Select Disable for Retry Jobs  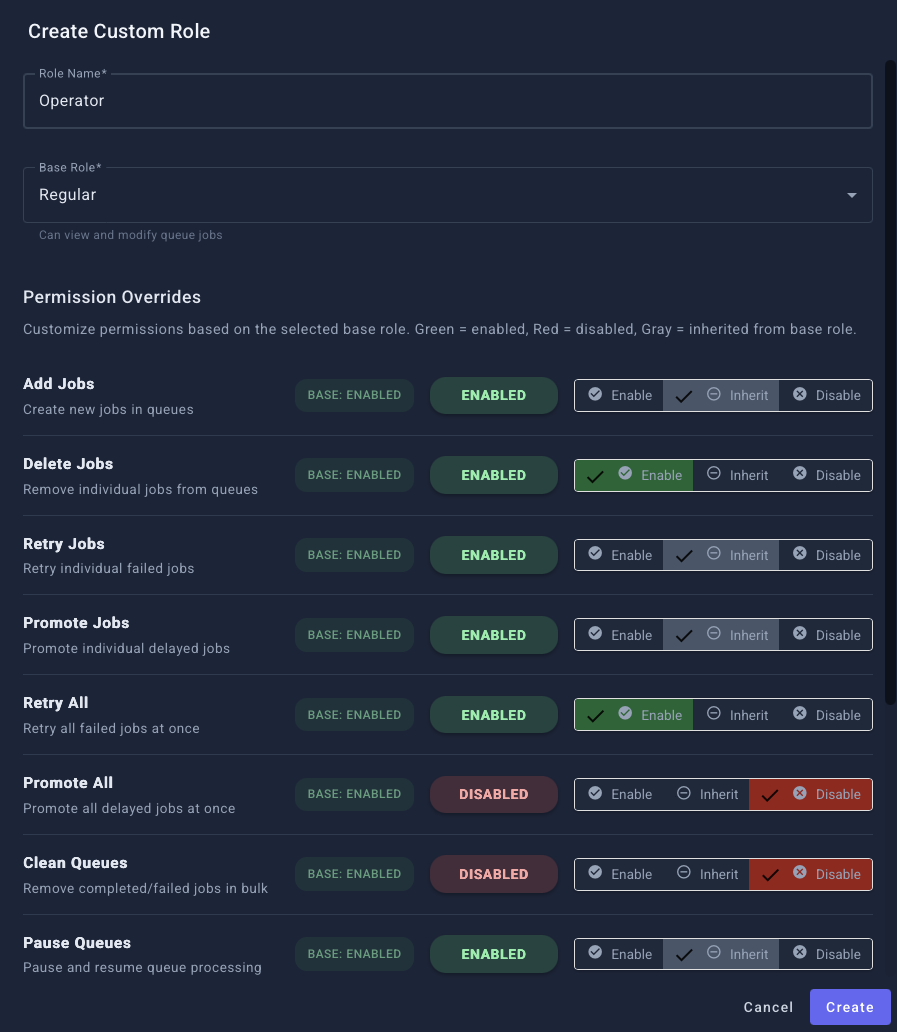tap(826, 555)
